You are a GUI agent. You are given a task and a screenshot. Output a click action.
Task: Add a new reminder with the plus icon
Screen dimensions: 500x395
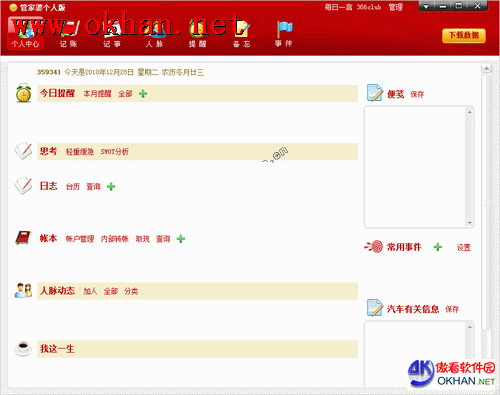coord(143,94)
